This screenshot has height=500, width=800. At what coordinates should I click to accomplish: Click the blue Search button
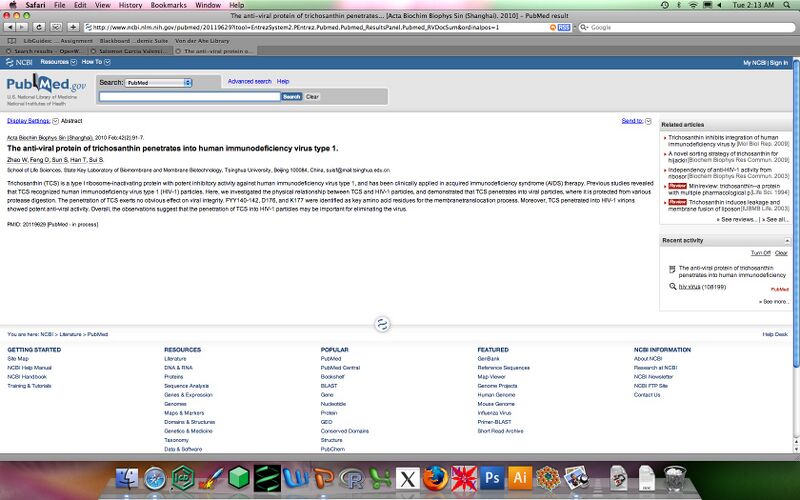(291, 96)
